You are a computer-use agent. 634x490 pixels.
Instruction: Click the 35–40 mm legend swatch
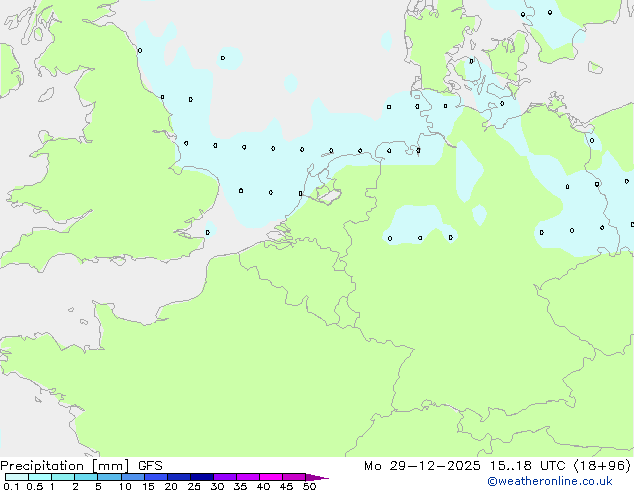pos(247,477)
